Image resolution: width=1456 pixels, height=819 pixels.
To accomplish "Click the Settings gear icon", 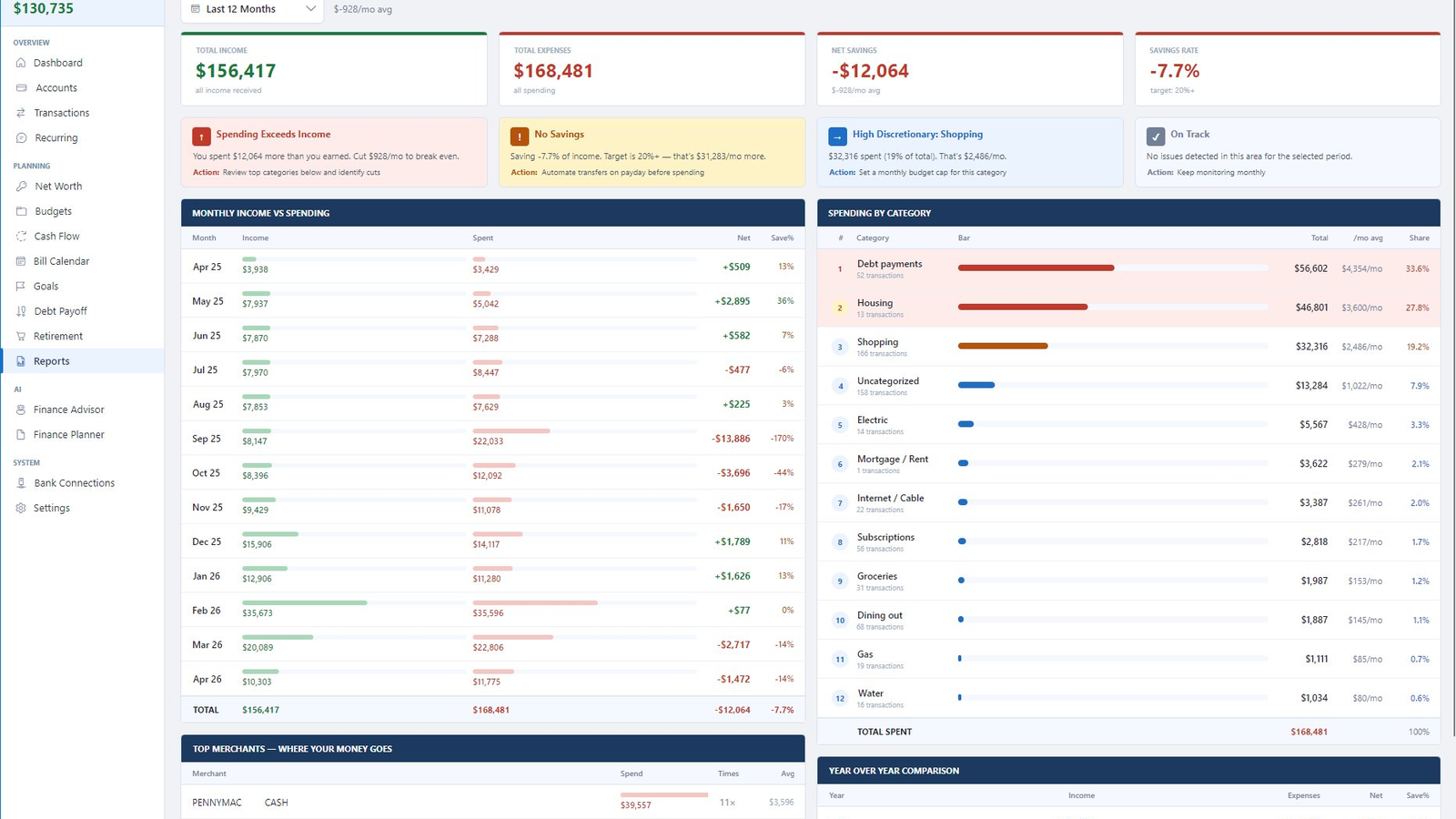I will coord(21,508).
